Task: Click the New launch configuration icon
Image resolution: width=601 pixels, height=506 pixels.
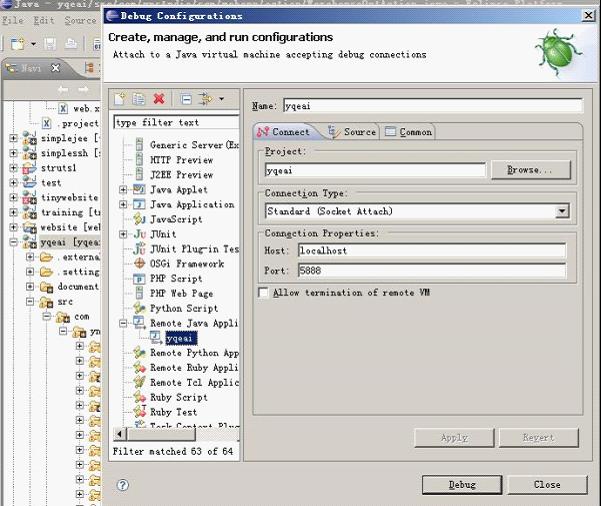Action: [x=120, y=98]
